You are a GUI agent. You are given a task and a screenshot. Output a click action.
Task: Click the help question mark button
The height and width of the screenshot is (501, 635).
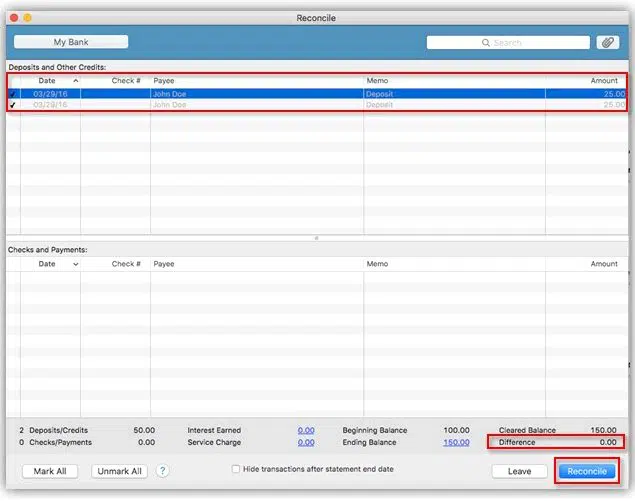tap(162, 471)
